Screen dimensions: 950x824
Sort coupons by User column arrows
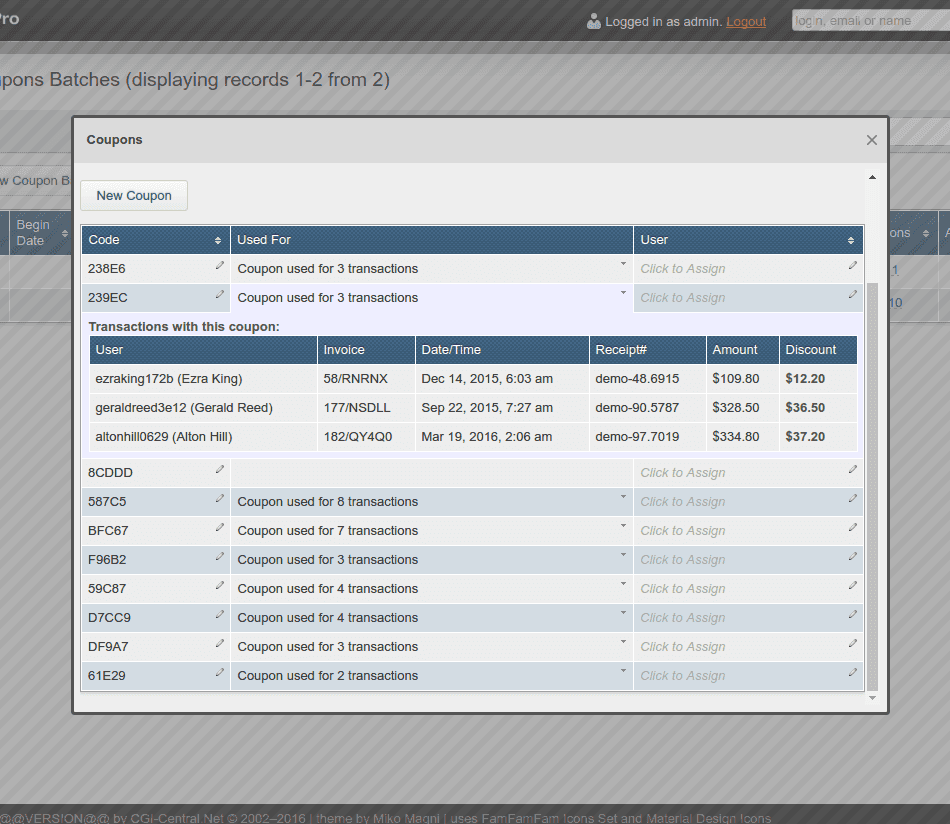(x=851, y=241)
